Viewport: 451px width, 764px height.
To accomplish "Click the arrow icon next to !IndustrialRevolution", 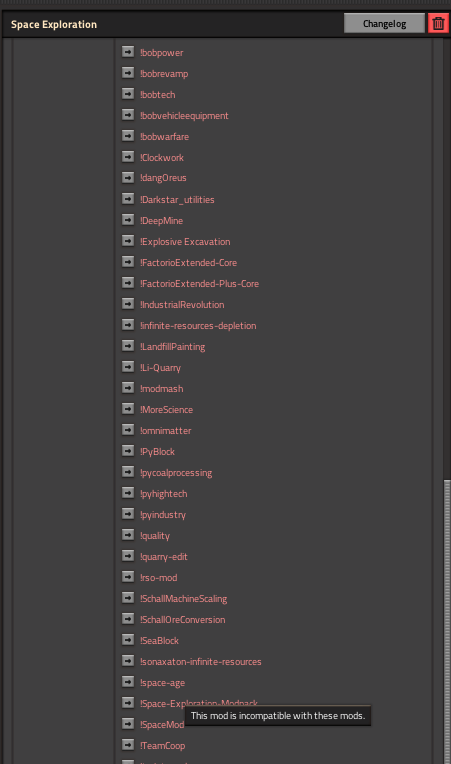I will pos(128,304).
